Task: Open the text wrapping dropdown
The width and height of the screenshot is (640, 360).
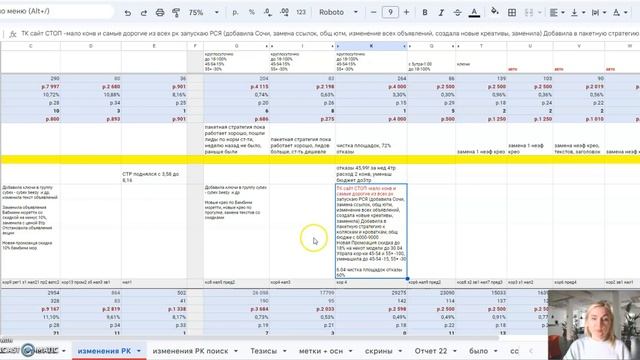Action: 598,13
